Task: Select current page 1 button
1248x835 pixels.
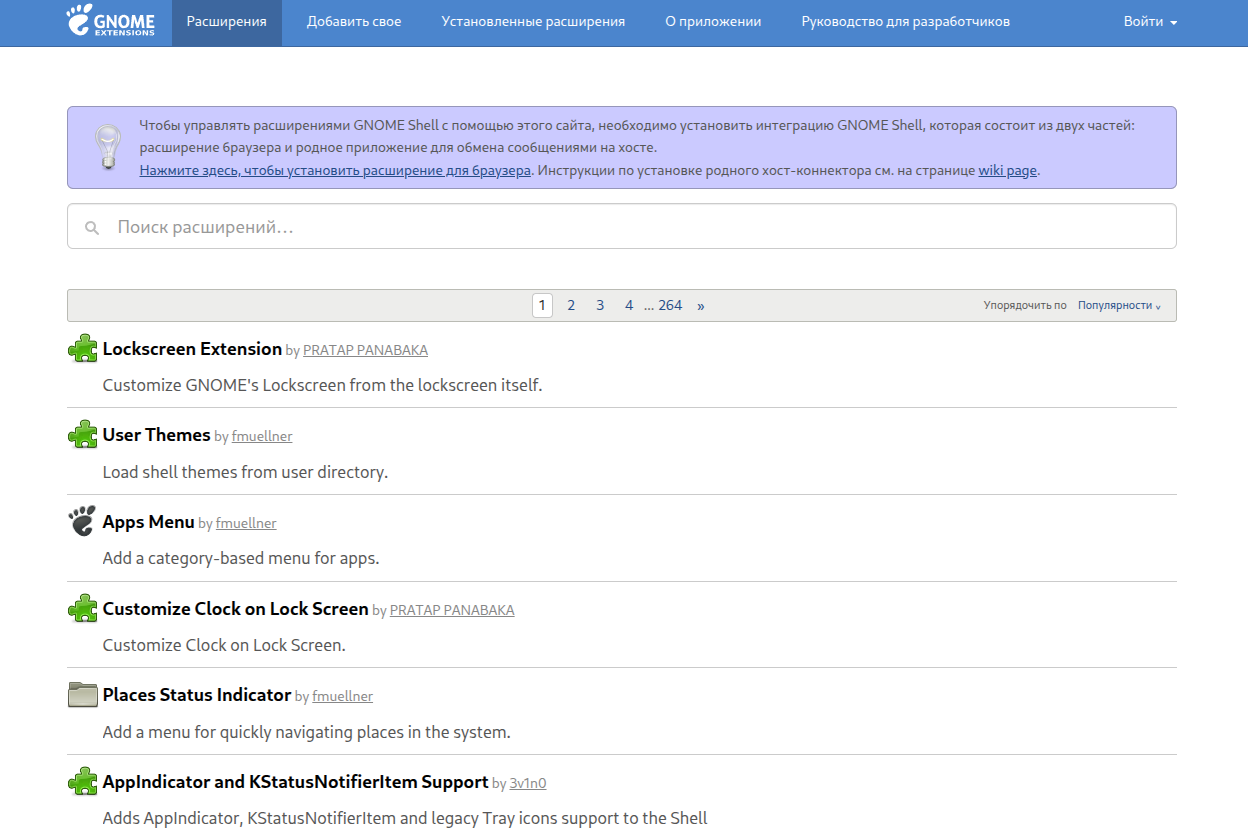Action: click(542, 305)
